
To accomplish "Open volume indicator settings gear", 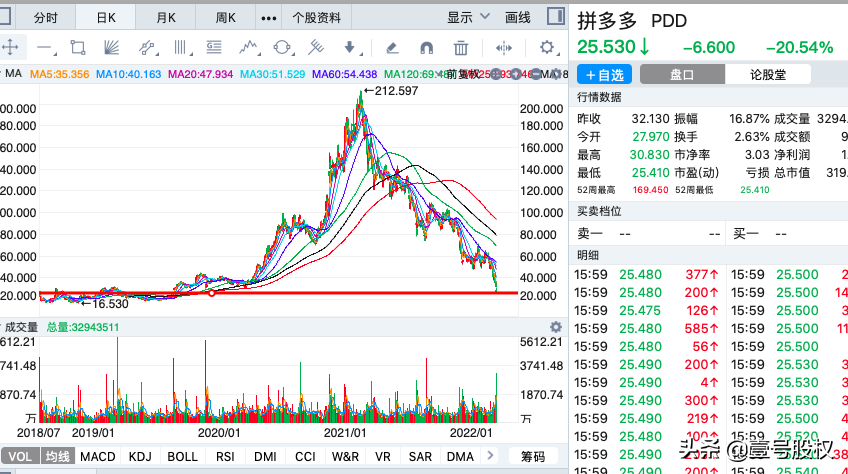I will (x=555, y=327).
